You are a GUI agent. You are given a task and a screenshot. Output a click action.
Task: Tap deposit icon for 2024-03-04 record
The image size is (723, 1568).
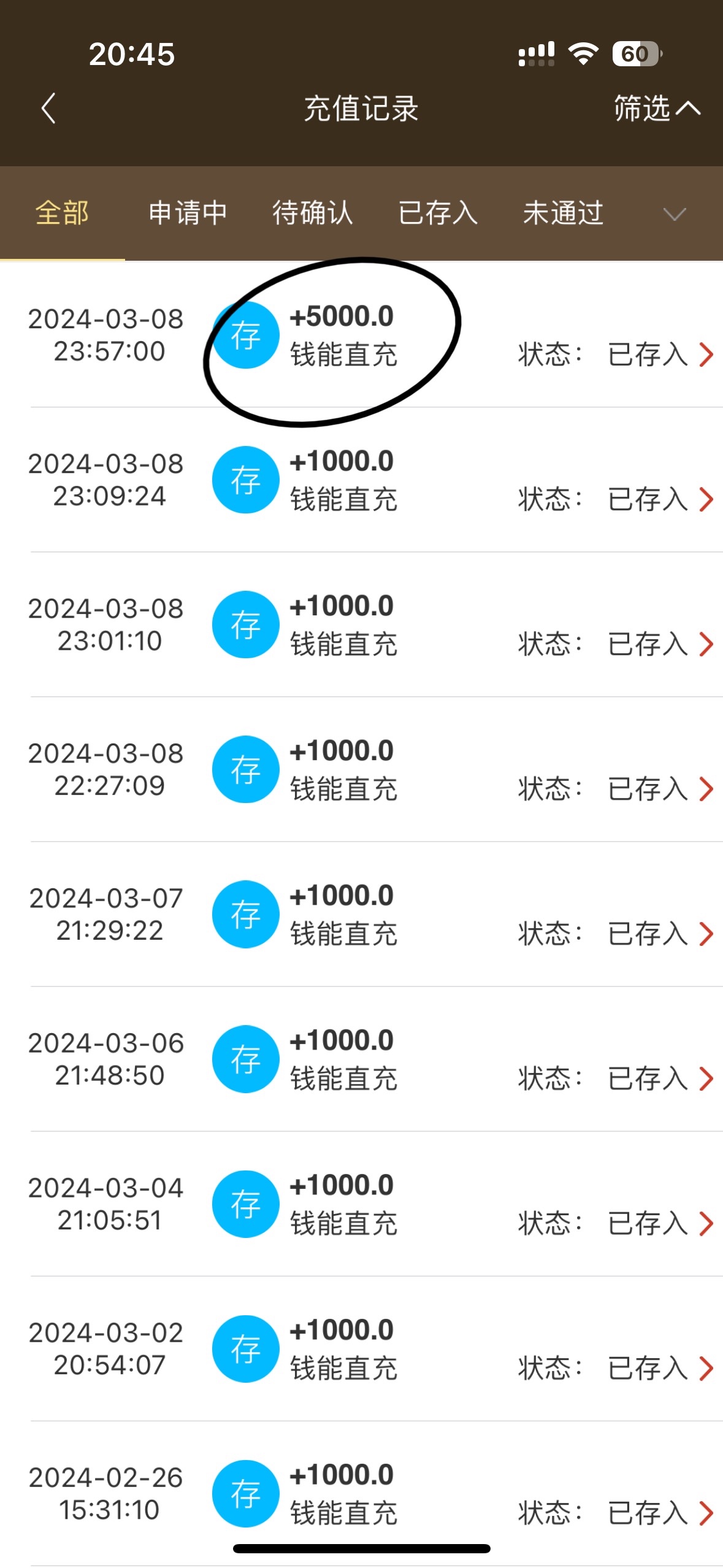click(245, 1204)
